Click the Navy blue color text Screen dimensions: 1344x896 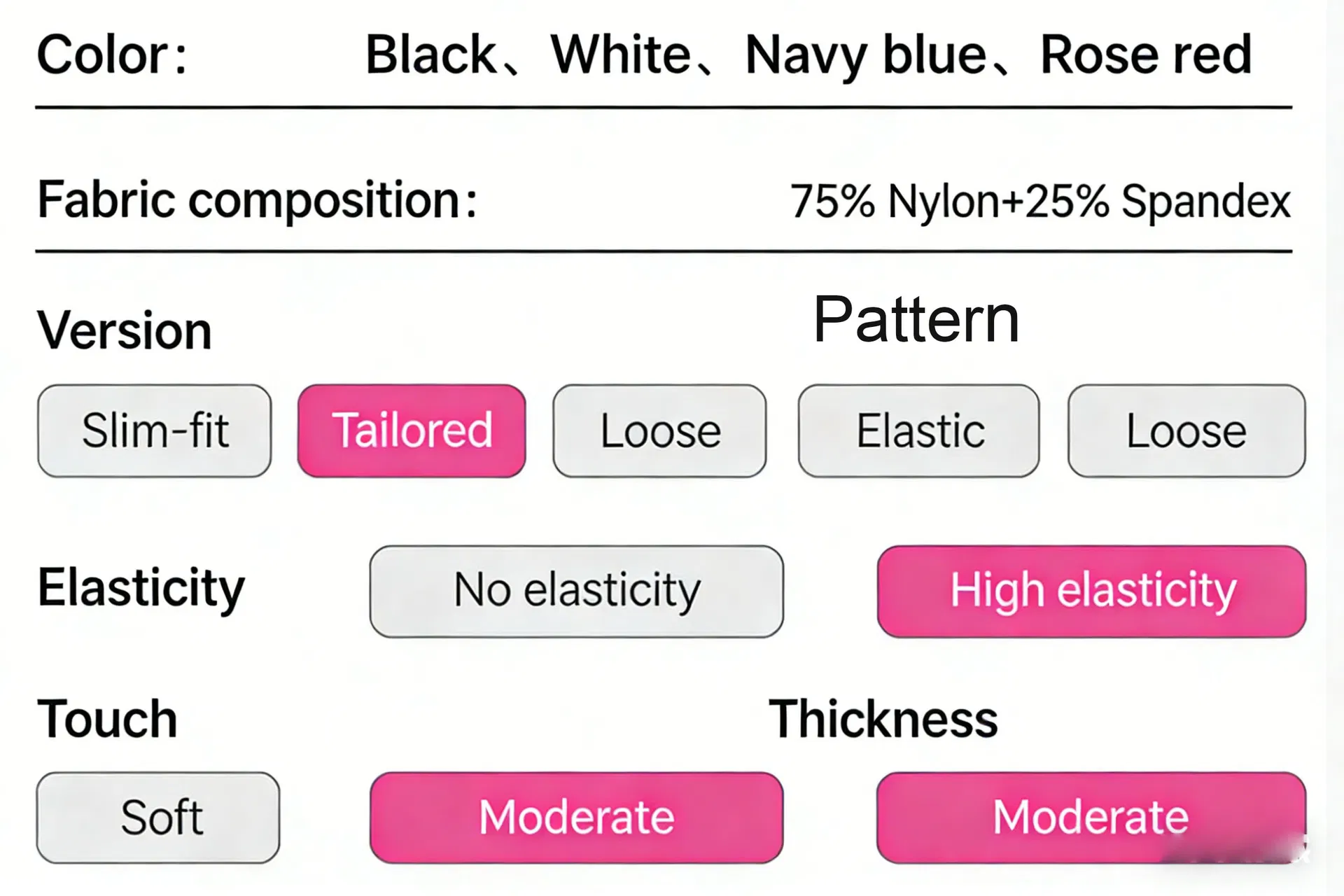coord(866,55)
